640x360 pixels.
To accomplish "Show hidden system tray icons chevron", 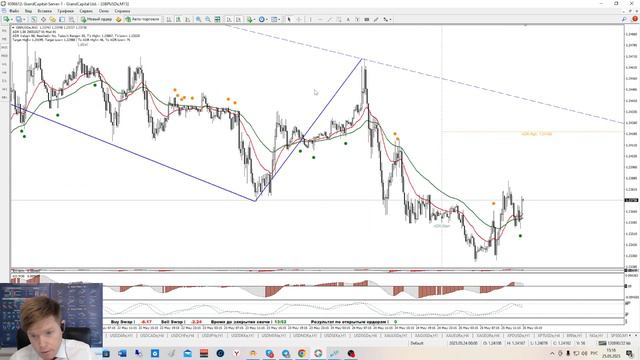I will point(552,353).
